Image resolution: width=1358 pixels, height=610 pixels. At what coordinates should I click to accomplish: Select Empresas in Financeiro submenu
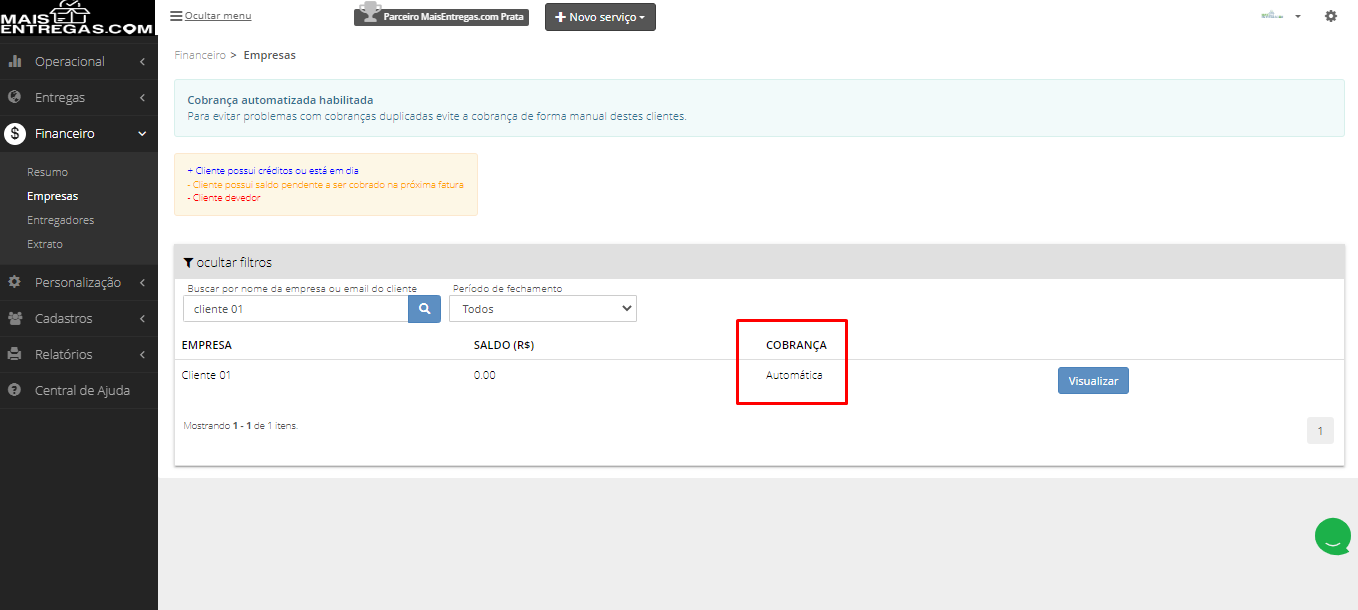tap(52, 196)
